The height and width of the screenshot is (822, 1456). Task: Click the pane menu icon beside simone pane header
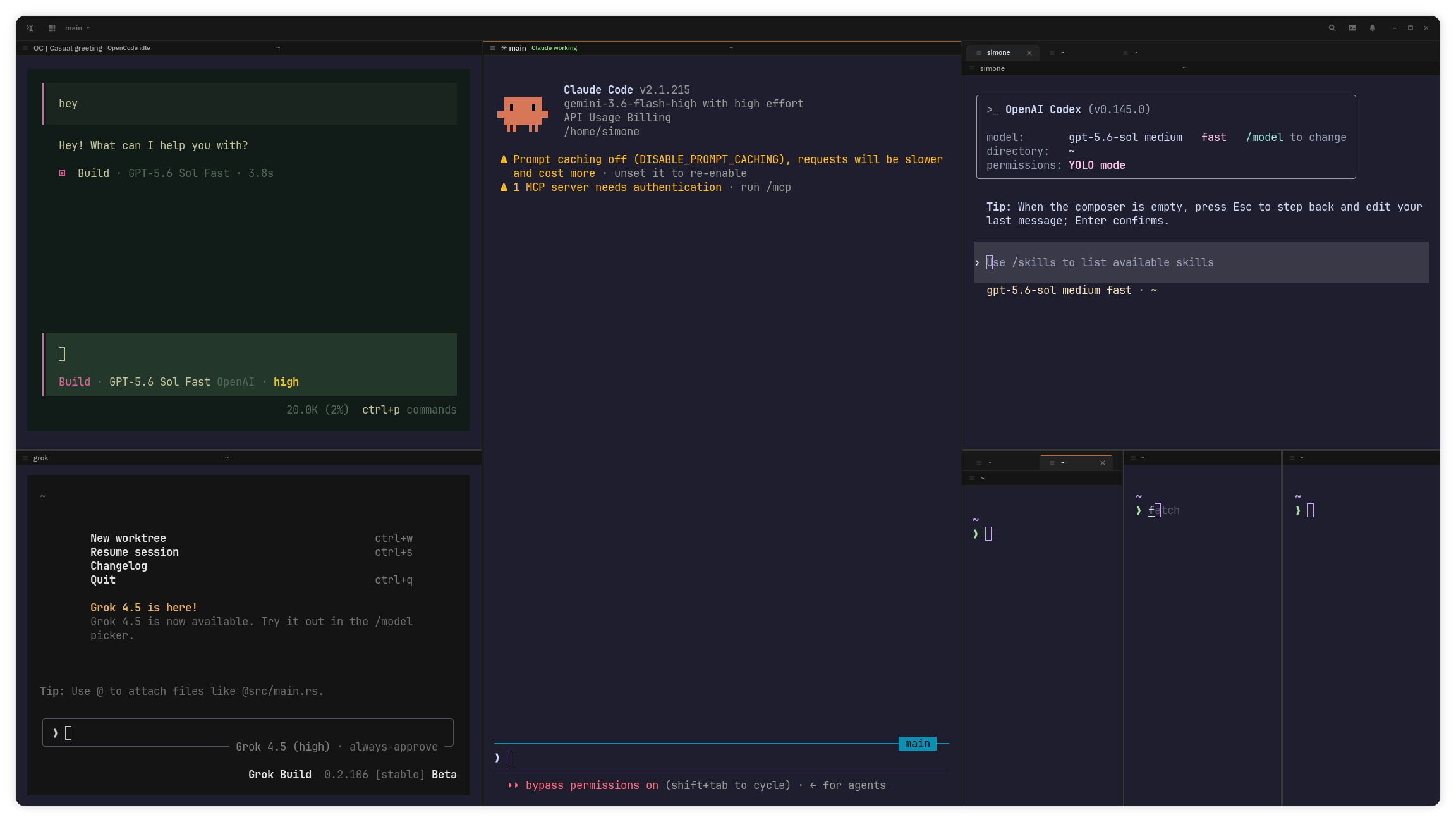pos(972,68)
